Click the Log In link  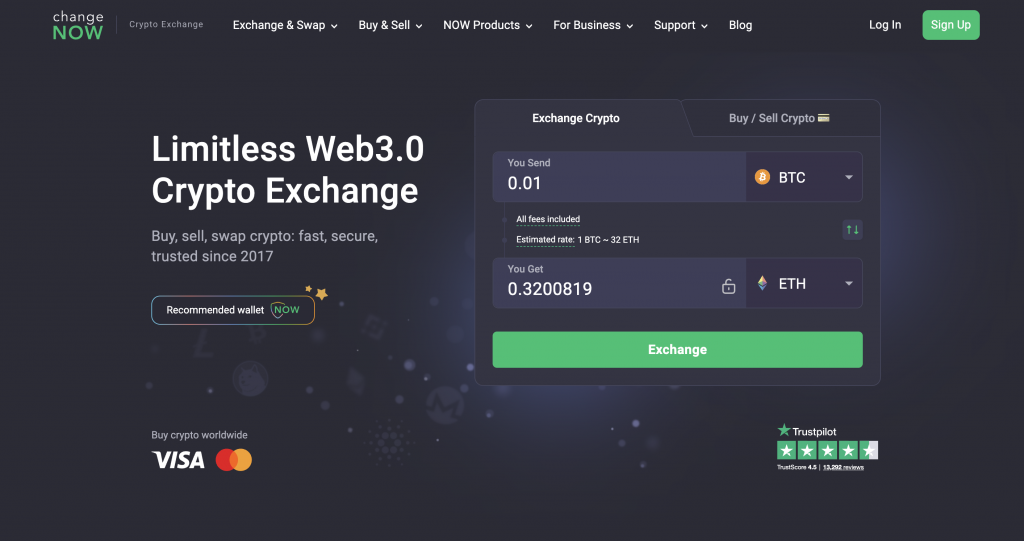pos(885,25)
